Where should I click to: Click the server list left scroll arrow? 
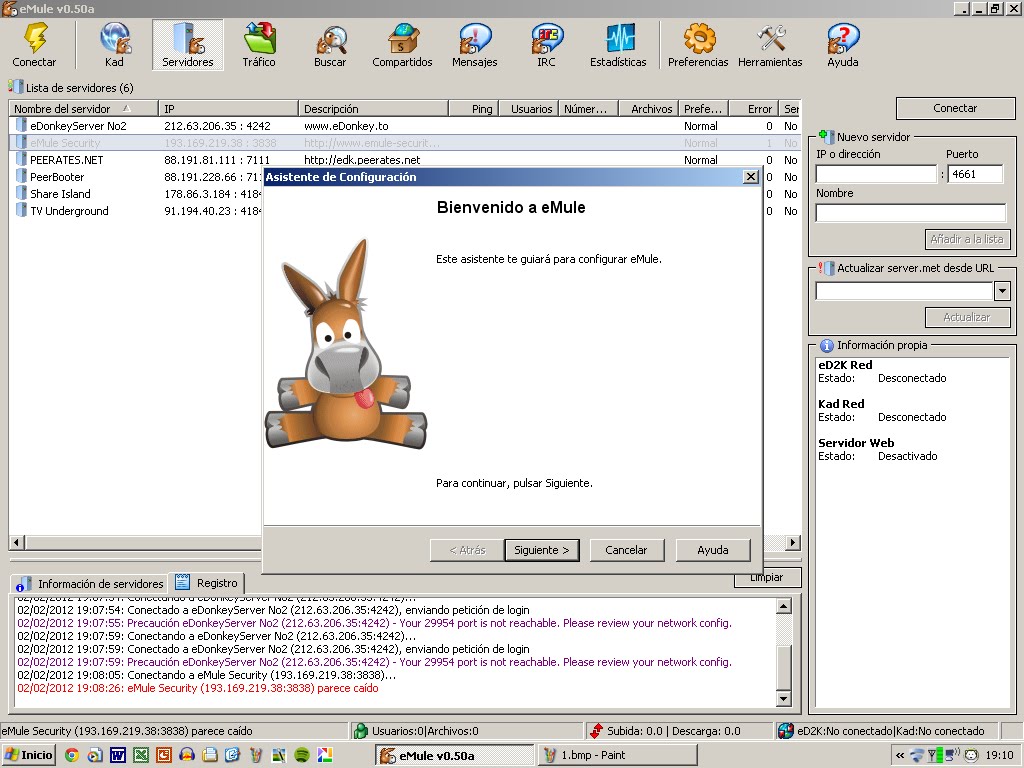pos(17,542)
